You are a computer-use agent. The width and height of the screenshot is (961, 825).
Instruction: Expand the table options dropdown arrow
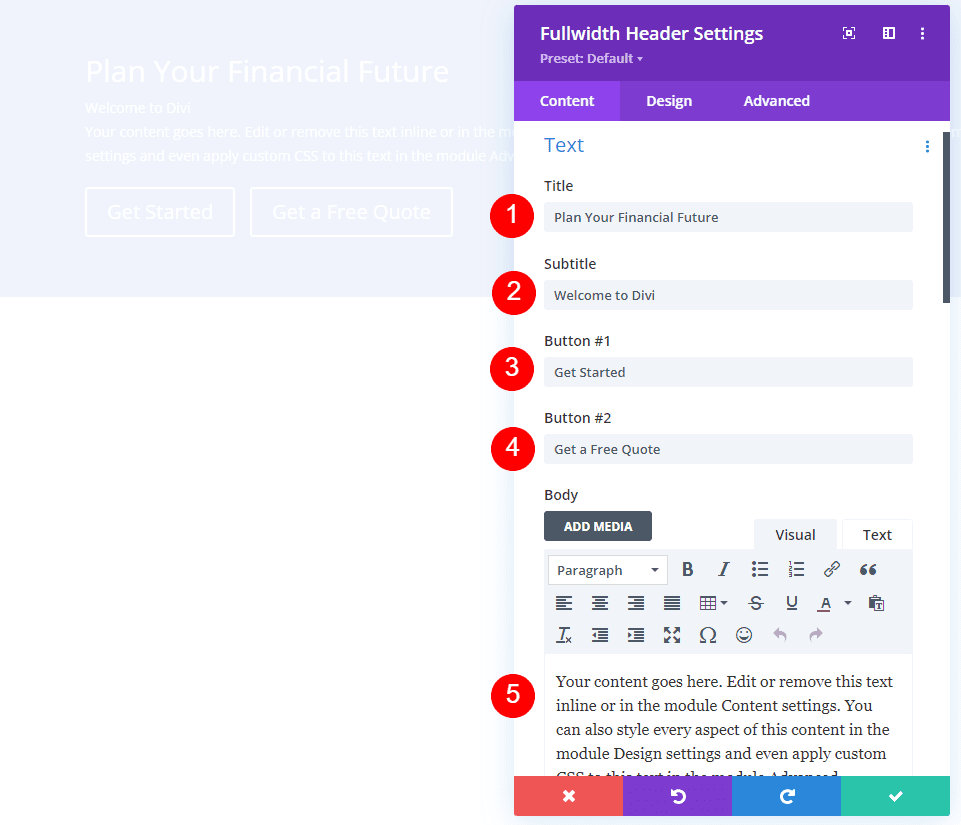click(723, 603)
